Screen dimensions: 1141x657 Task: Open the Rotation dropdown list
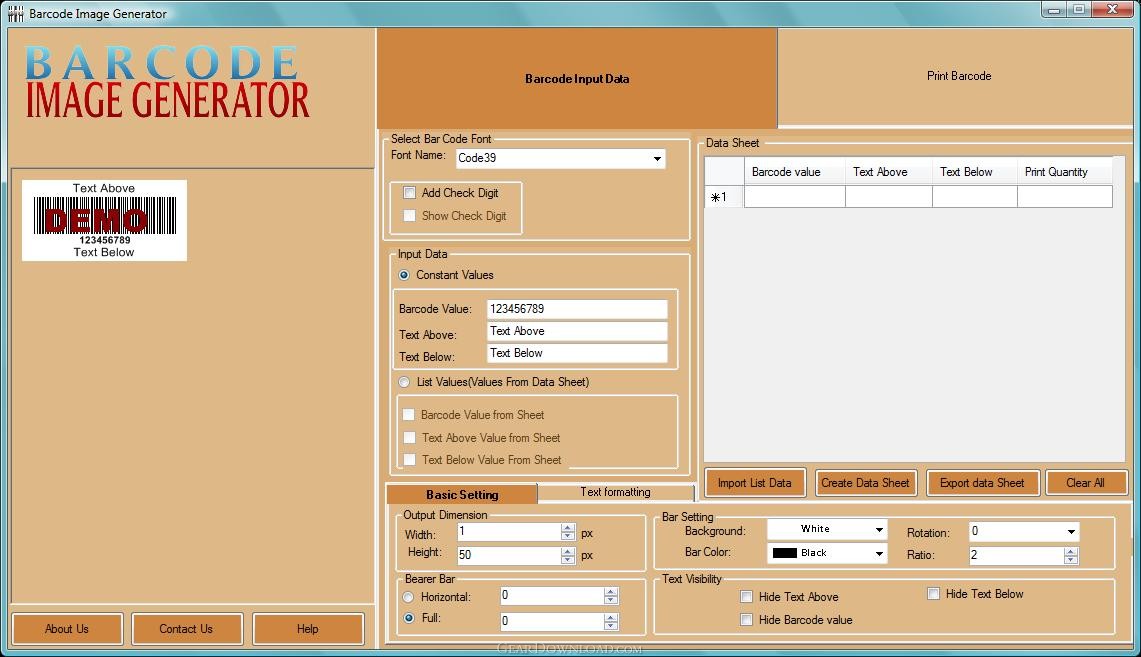pos(1071,532)
